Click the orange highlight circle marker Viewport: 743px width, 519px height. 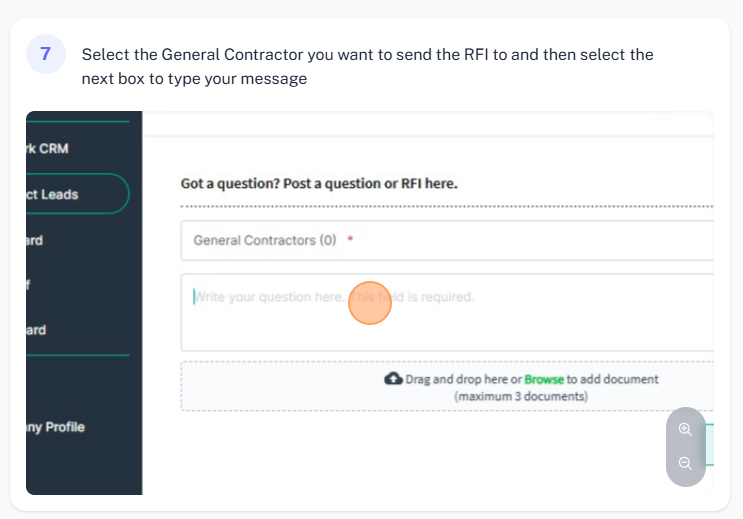[x=370, y=303]
